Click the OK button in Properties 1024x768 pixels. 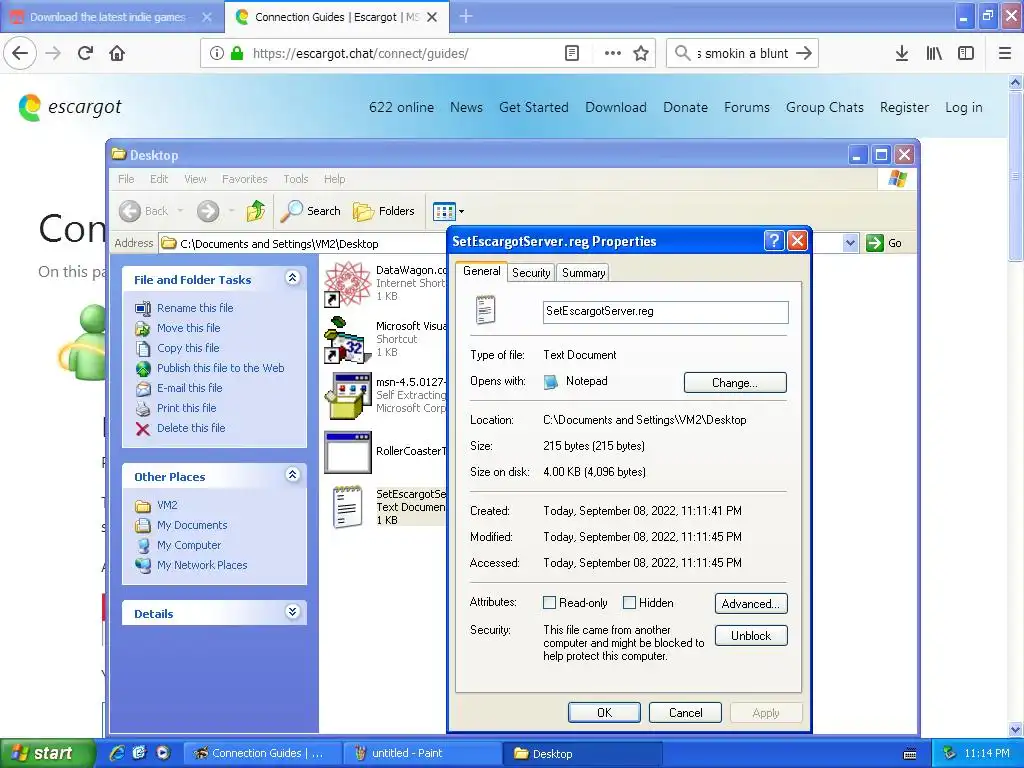click(604, 712)
